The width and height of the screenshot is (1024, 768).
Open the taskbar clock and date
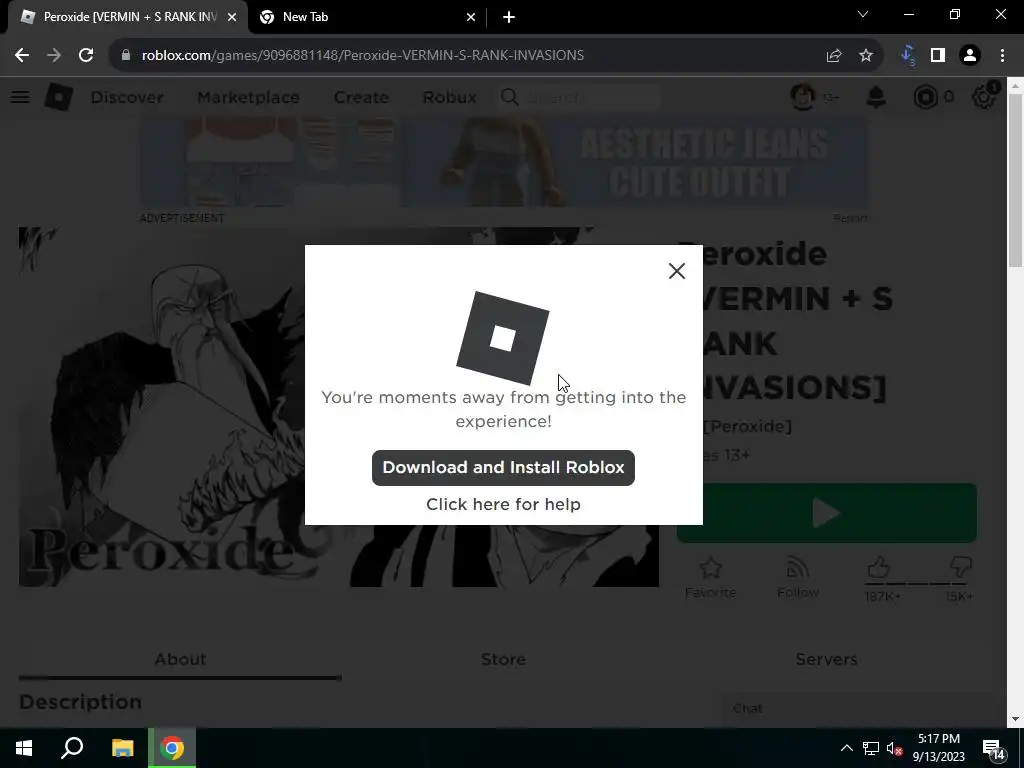click(938, 748)
